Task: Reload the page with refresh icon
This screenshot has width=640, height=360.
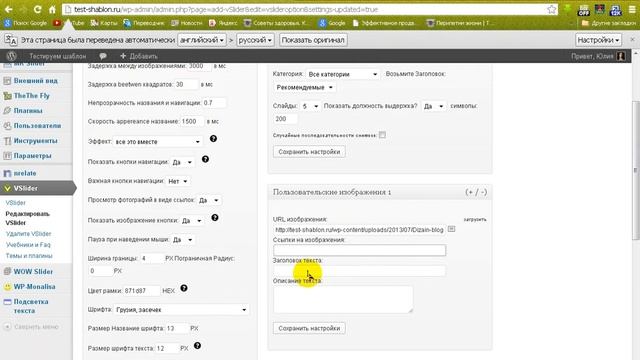Action: pos(37,9)
